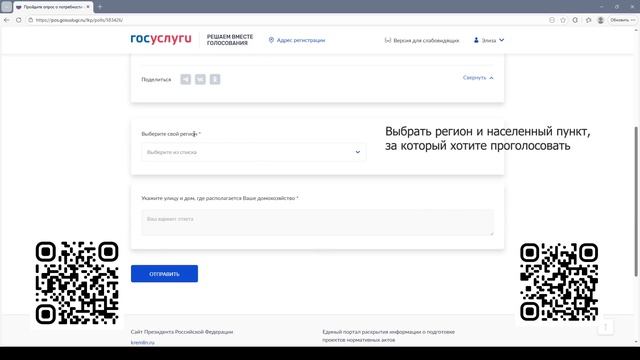This screenshot has width=640, height=360.
Task: Click the Отправить button
Action: 164,273
